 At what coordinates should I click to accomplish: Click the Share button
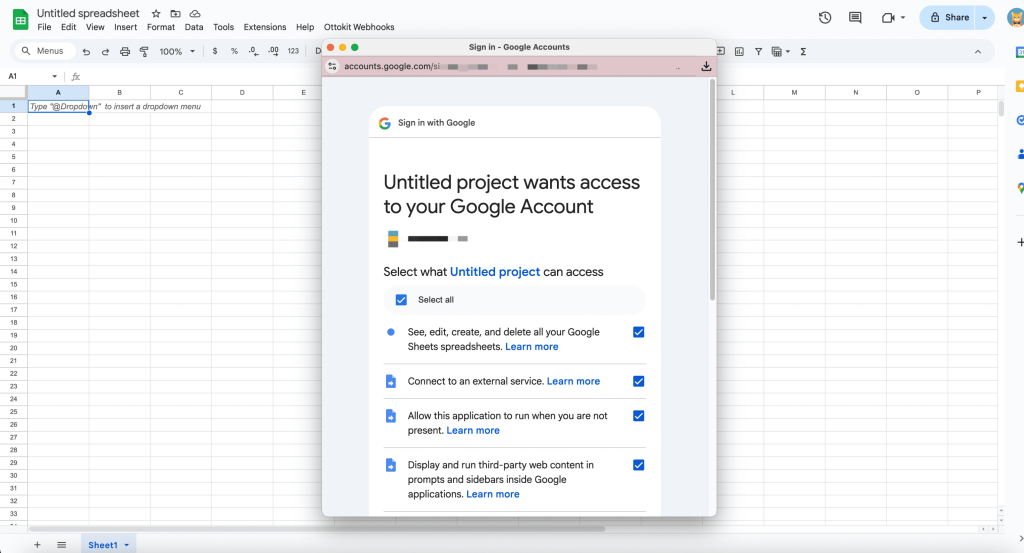(950, 17)
